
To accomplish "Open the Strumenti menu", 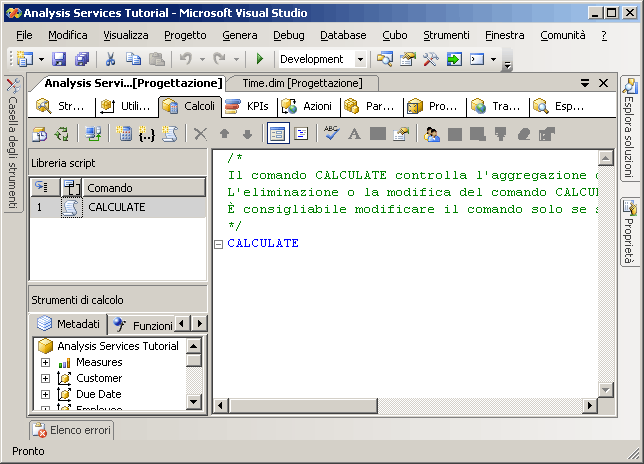I will (446, 35).
